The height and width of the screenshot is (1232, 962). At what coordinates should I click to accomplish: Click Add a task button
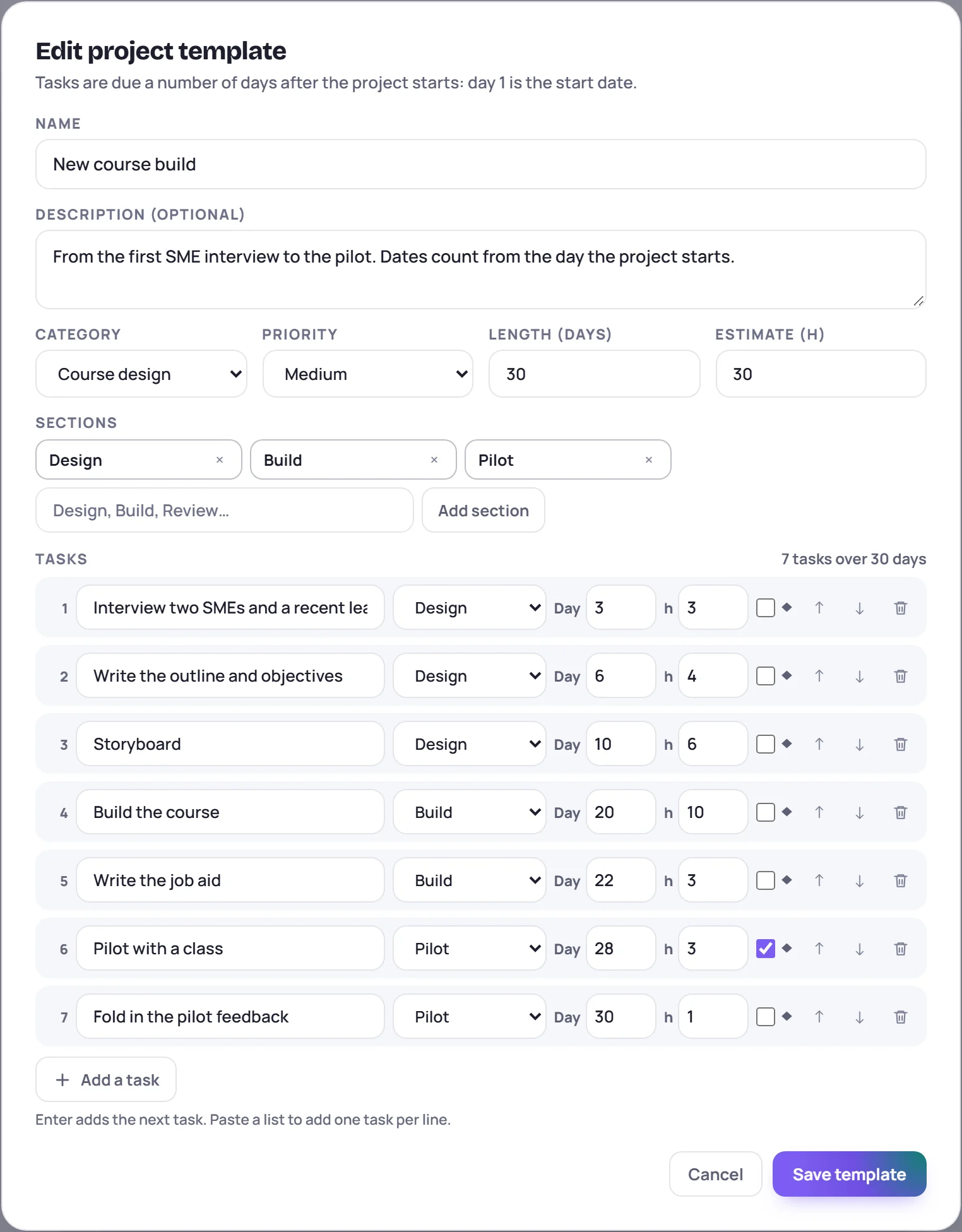click(x=106, y=1080)
